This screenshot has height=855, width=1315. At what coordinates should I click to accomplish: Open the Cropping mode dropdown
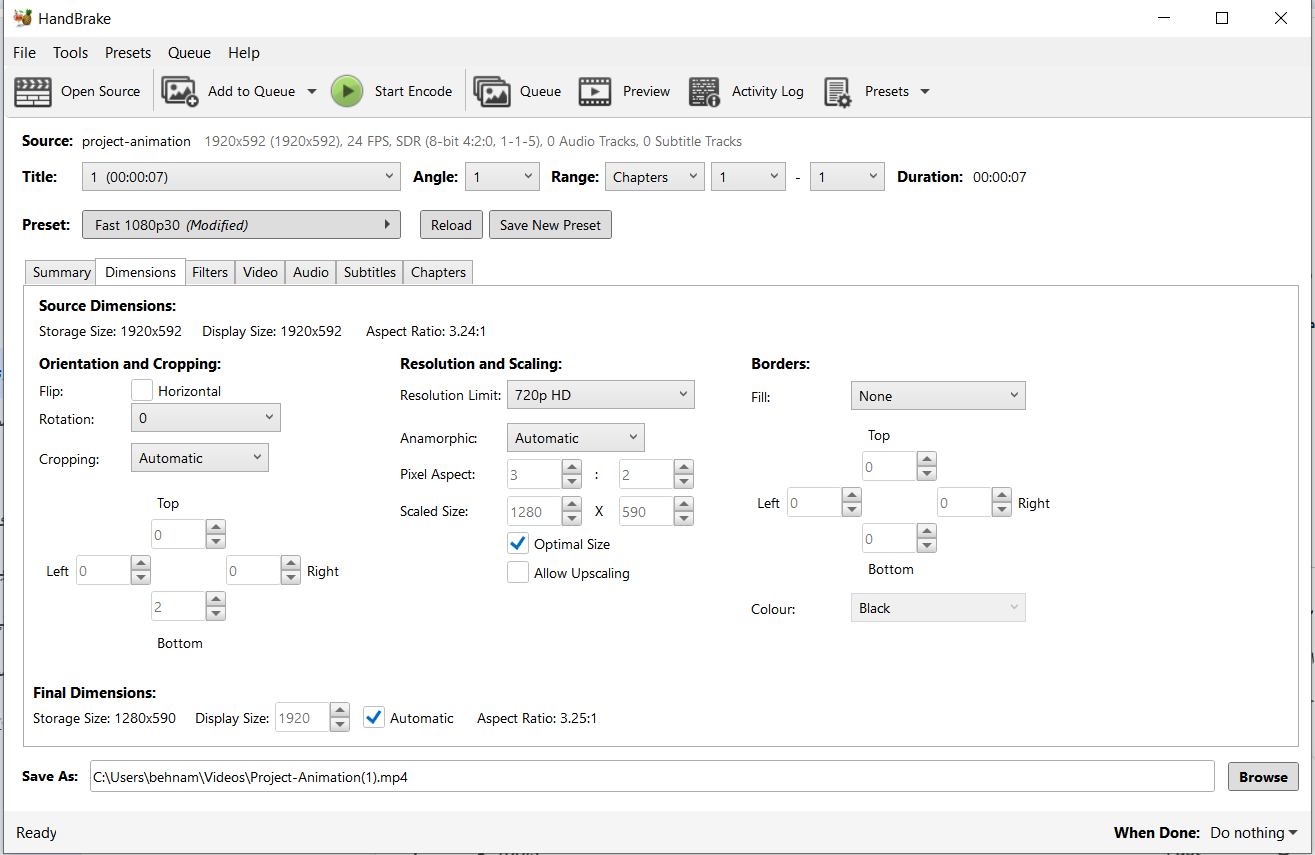pos(199,458)
